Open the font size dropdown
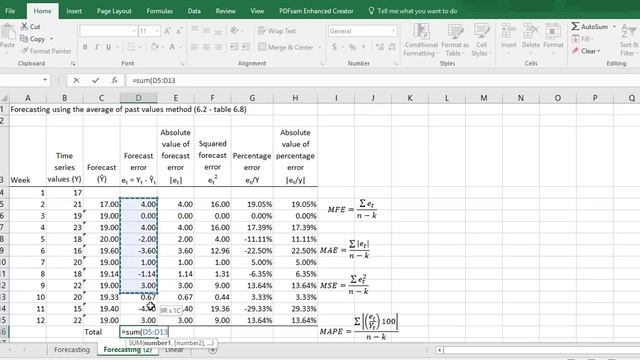 tap(157, 31)
